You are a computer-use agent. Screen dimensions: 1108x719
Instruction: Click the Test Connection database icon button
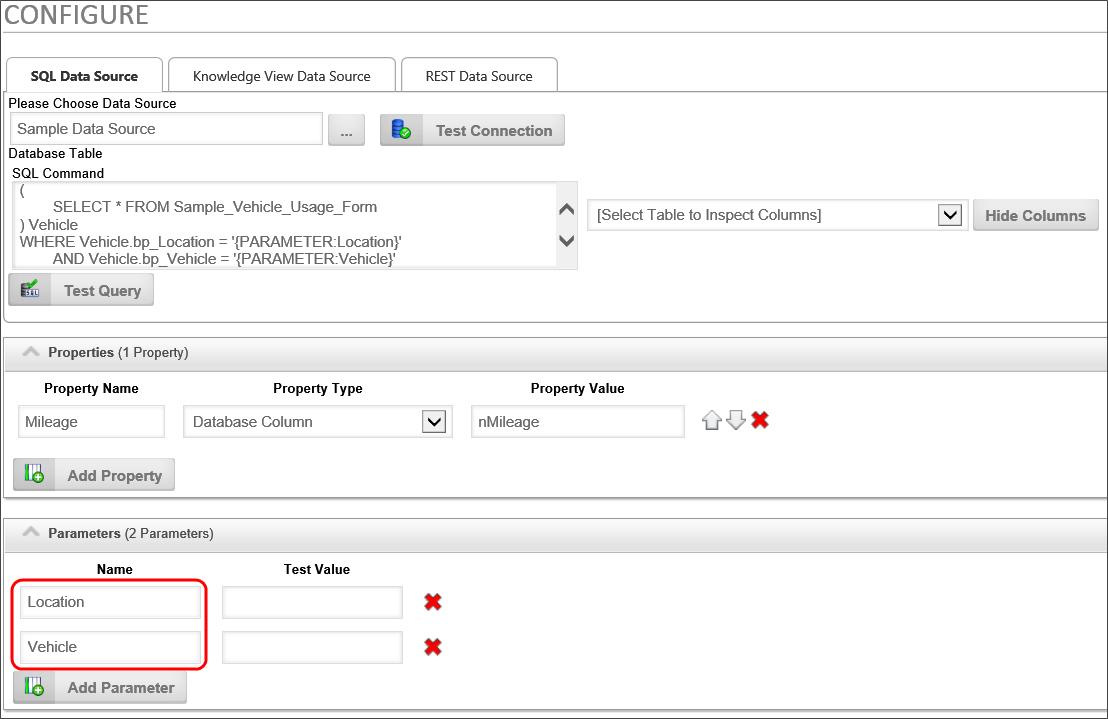pyautogui.click(x=472, y=130)
